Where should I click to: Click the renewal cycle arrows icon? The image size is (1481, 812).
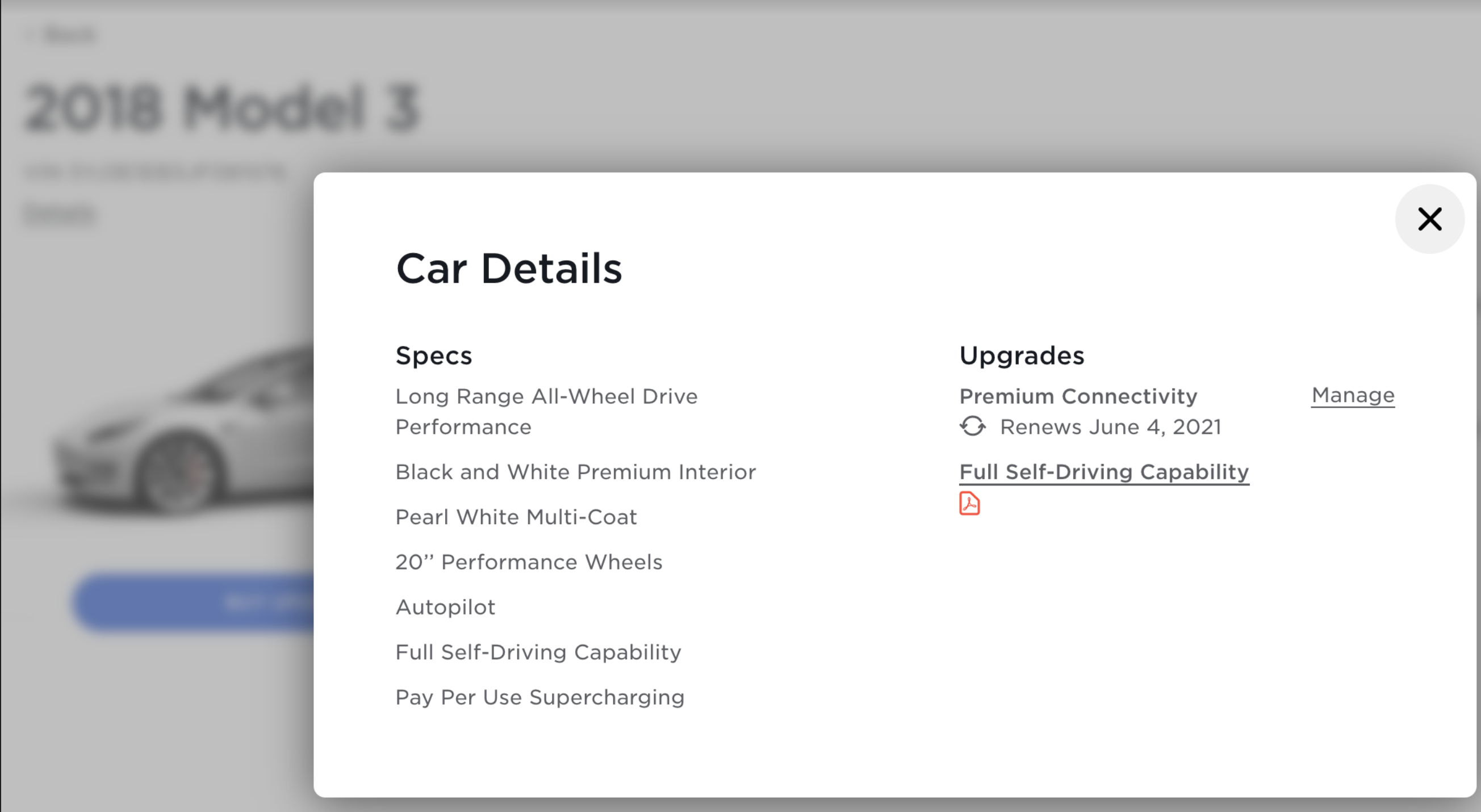click(973, 426)
